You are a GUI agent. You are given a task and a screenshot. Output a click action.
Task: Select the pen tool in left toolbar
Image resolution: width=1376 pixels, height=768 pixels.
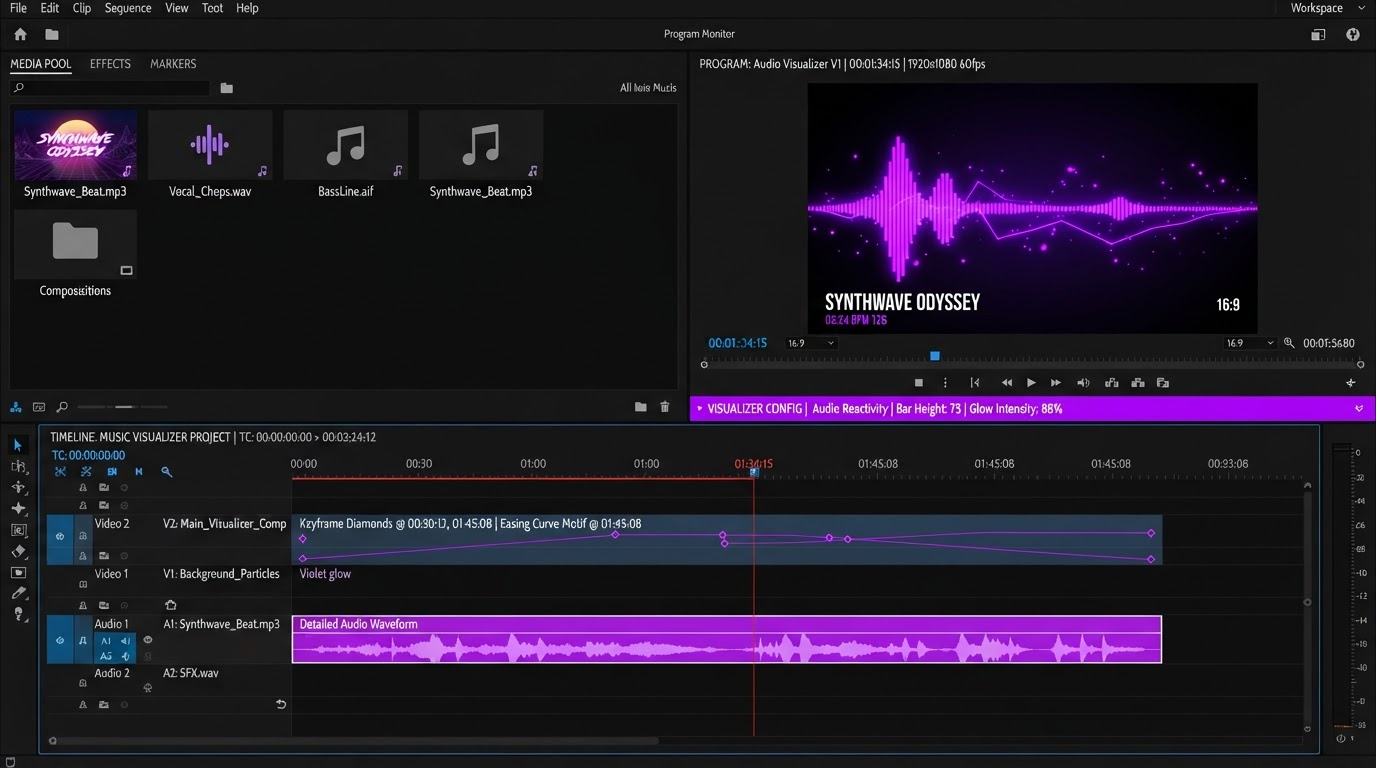(18, 593)
